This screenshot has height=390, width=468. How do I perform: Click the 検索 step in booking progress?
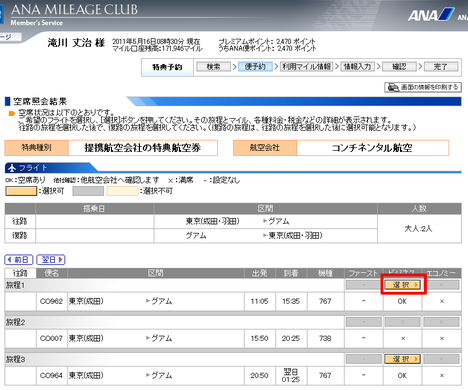(x=213, y=67)
